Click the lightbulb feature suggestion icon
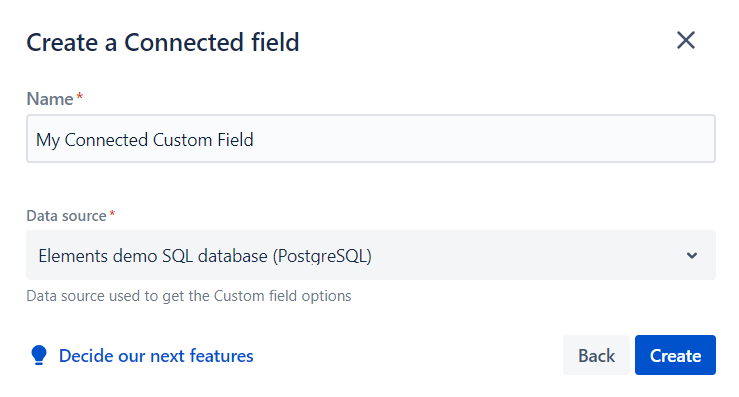This screenshot has width=739, height=397. [x=39, y=355]
